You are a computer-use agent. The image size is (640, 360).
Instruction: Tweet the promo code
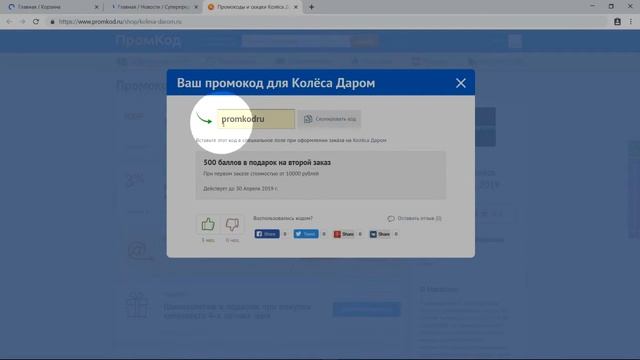[306, 234]
